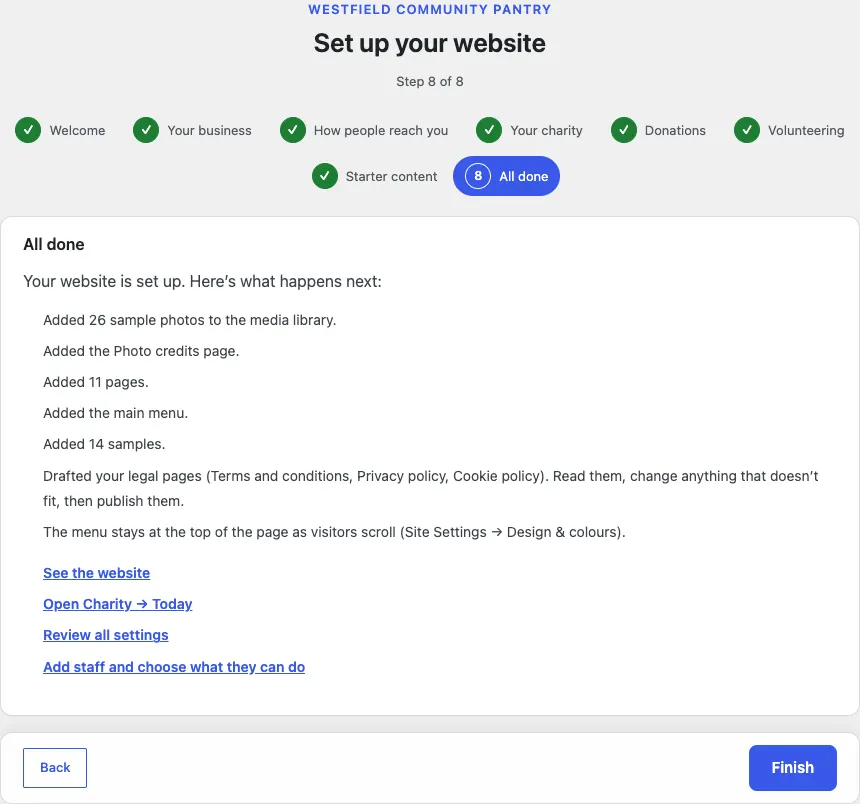Follow the Review all settings link
This screenshot has width=860, height=804.
point(106,635)
